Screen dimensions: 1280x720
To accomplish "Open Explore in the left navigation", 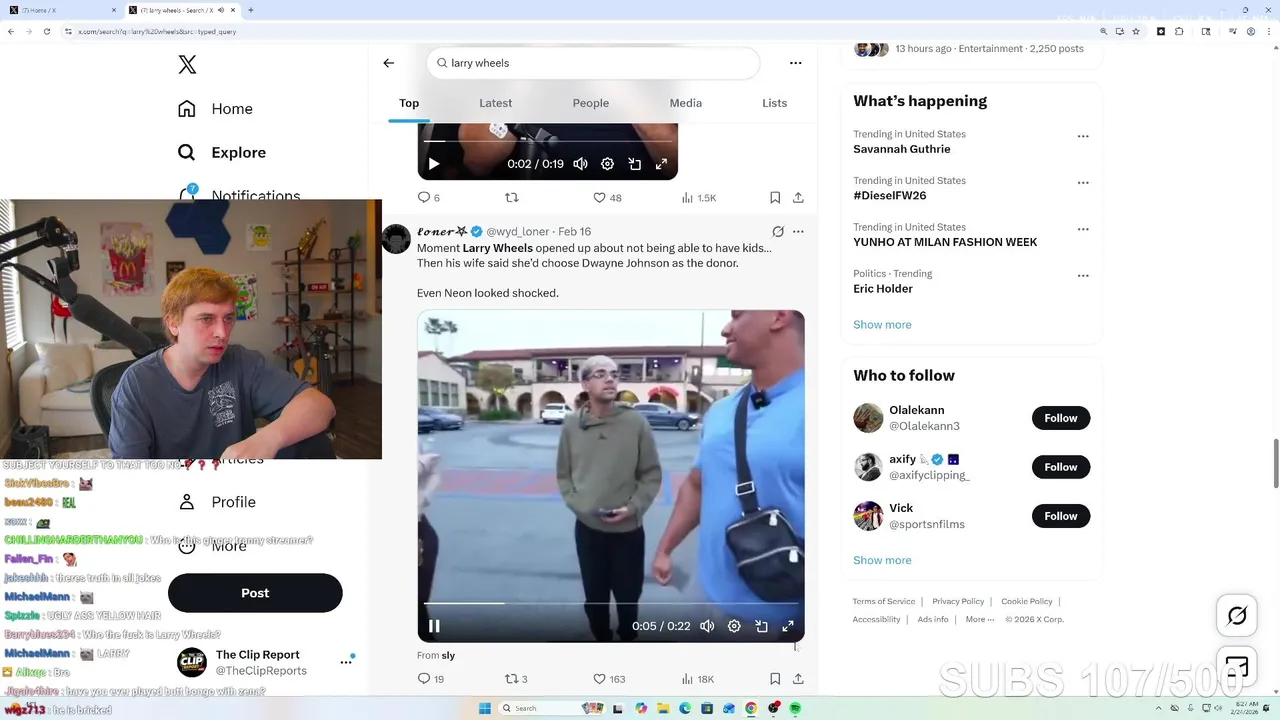I will [222, 153].
